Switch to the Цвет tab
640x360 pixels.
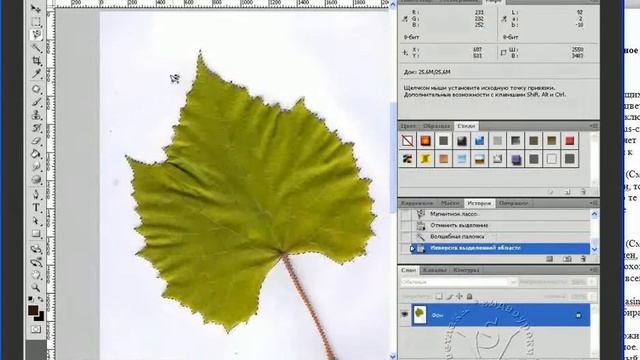click(x=408, y=126)
